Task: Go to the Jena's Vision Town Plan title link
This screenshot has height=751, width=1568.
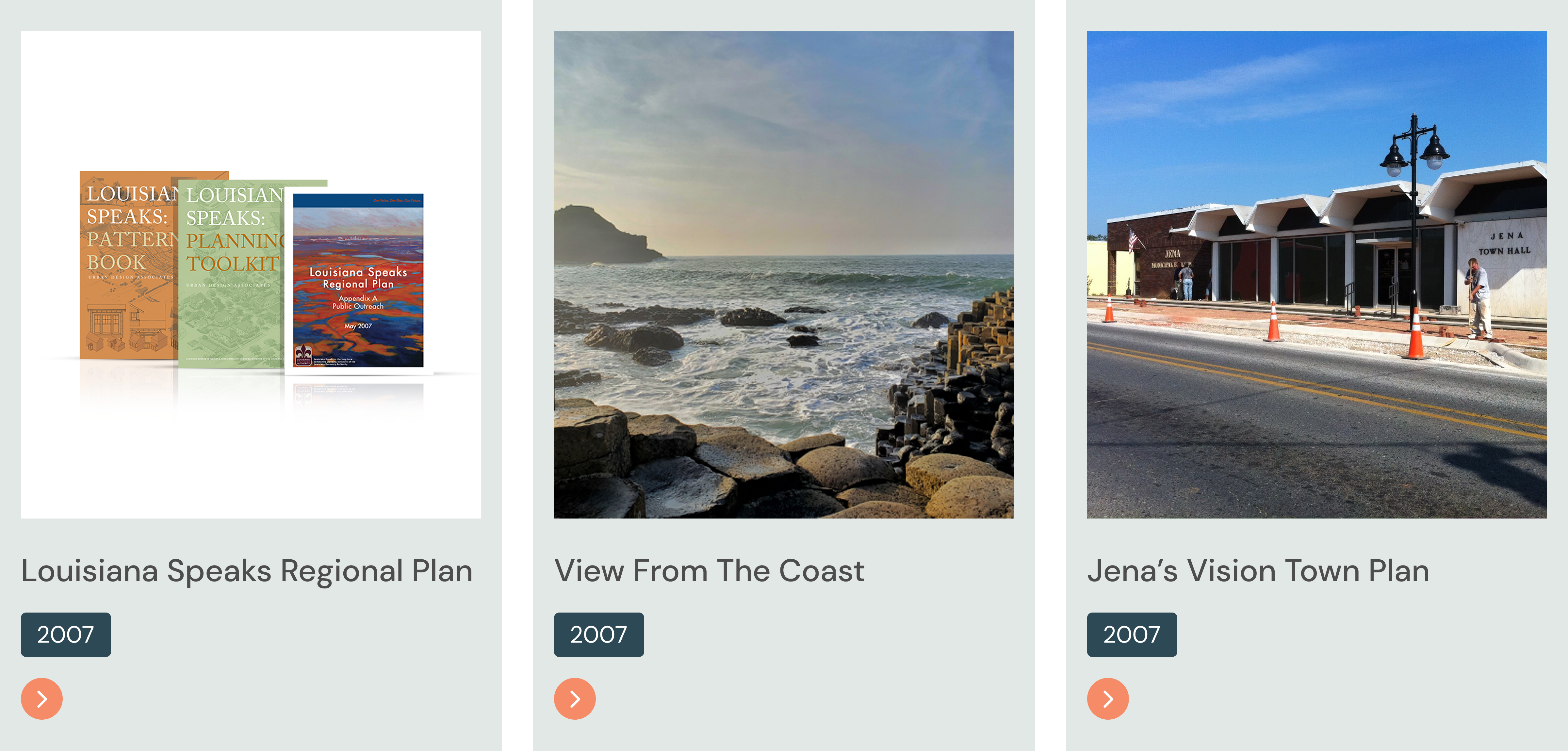Action: (1258, 571)
